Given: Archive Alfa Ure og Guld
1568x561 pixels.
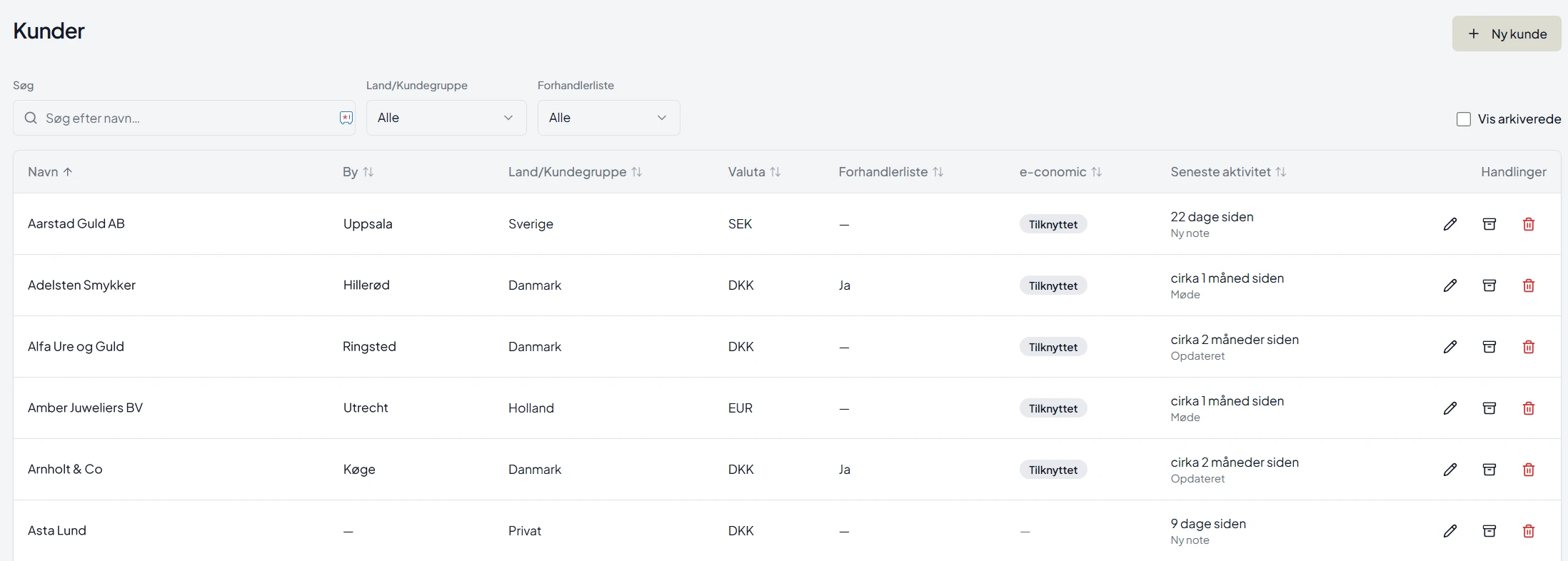Looking at the screenshot, I should [1489, 347].
